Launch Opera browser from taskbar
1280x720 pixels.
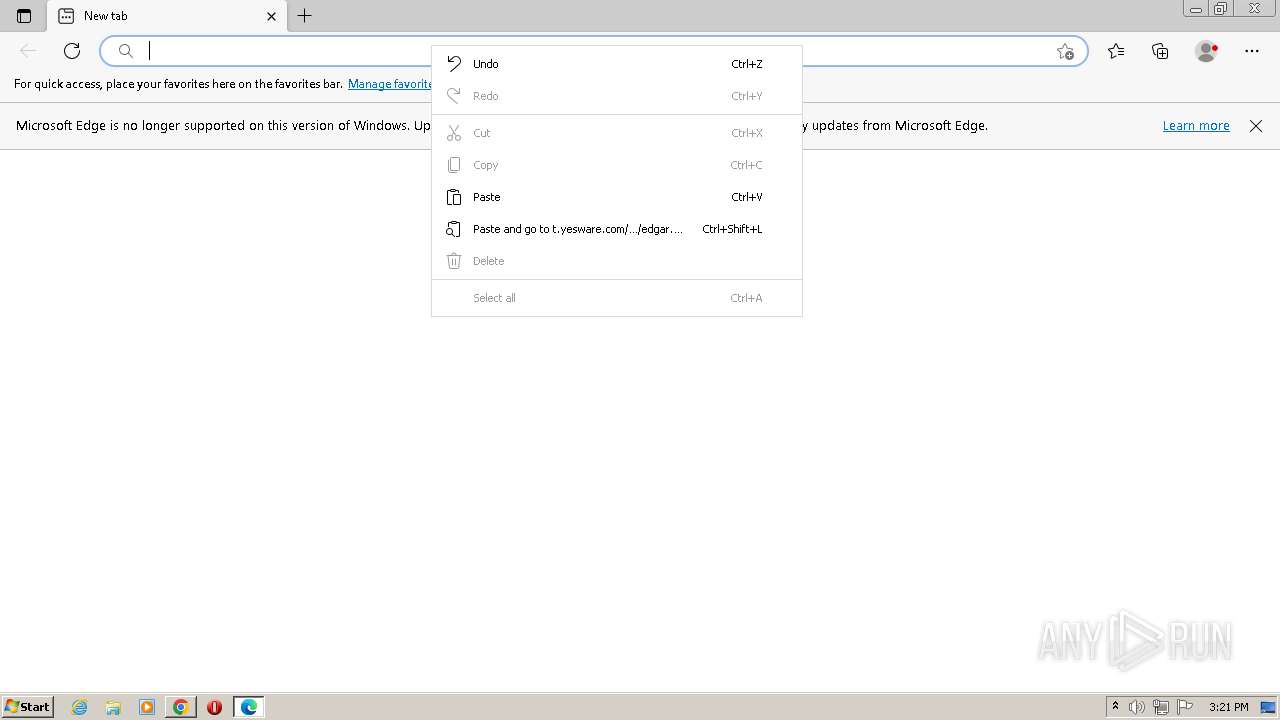(214, 707)
